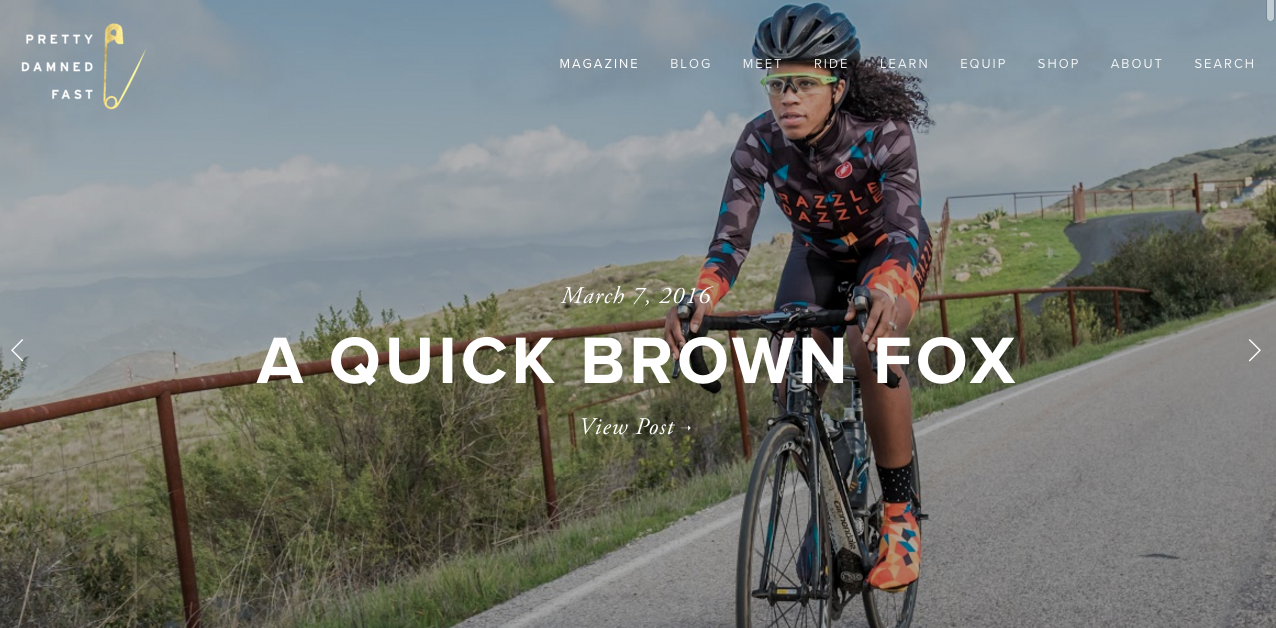This screenshot has height=628, width=1276.
Task: Open the View Post link
Action: [x=636, y=427]
